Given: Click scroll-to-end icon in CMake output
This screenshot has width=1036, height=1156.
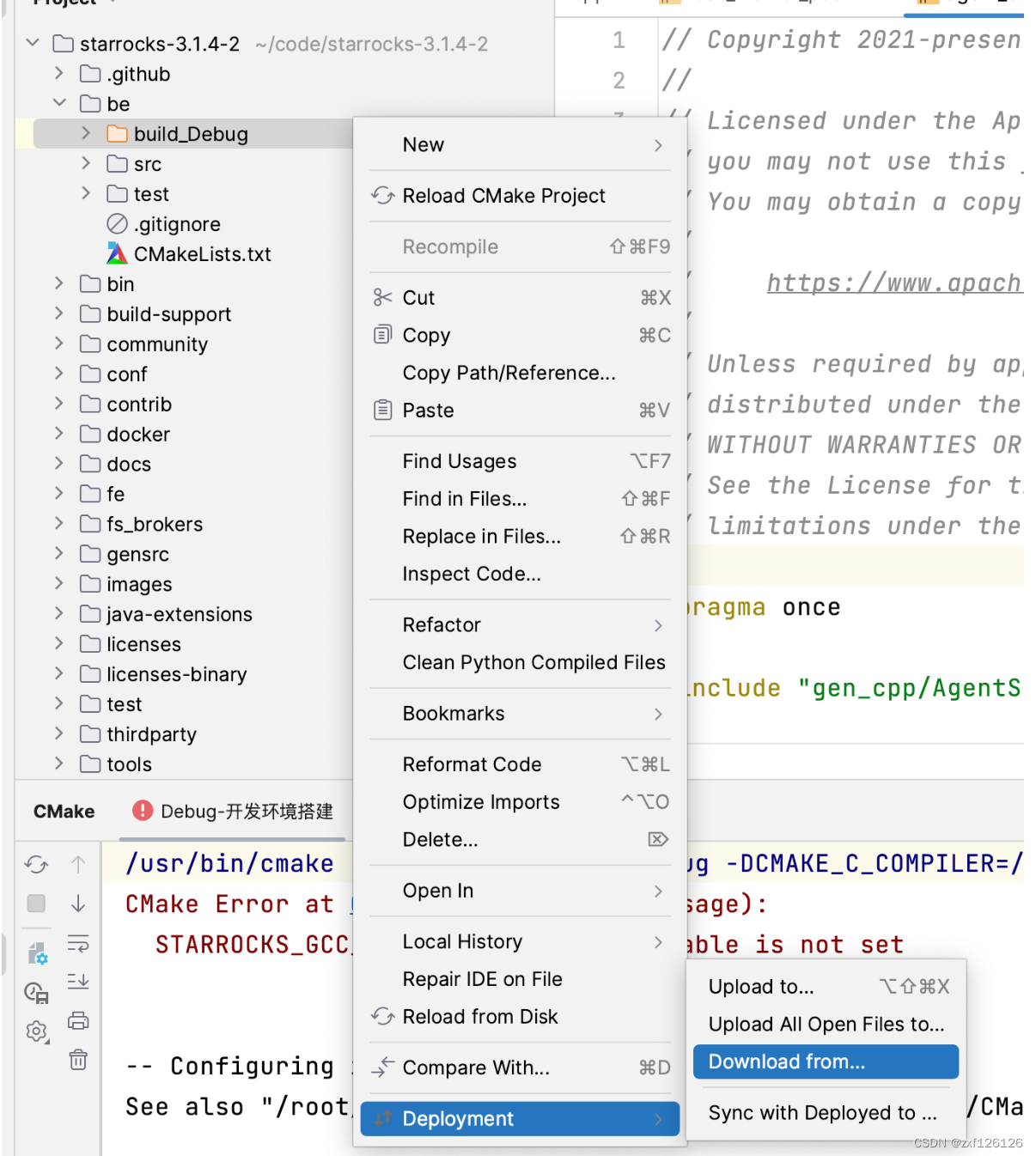Looking at the screenshot, I should (78, 981).
